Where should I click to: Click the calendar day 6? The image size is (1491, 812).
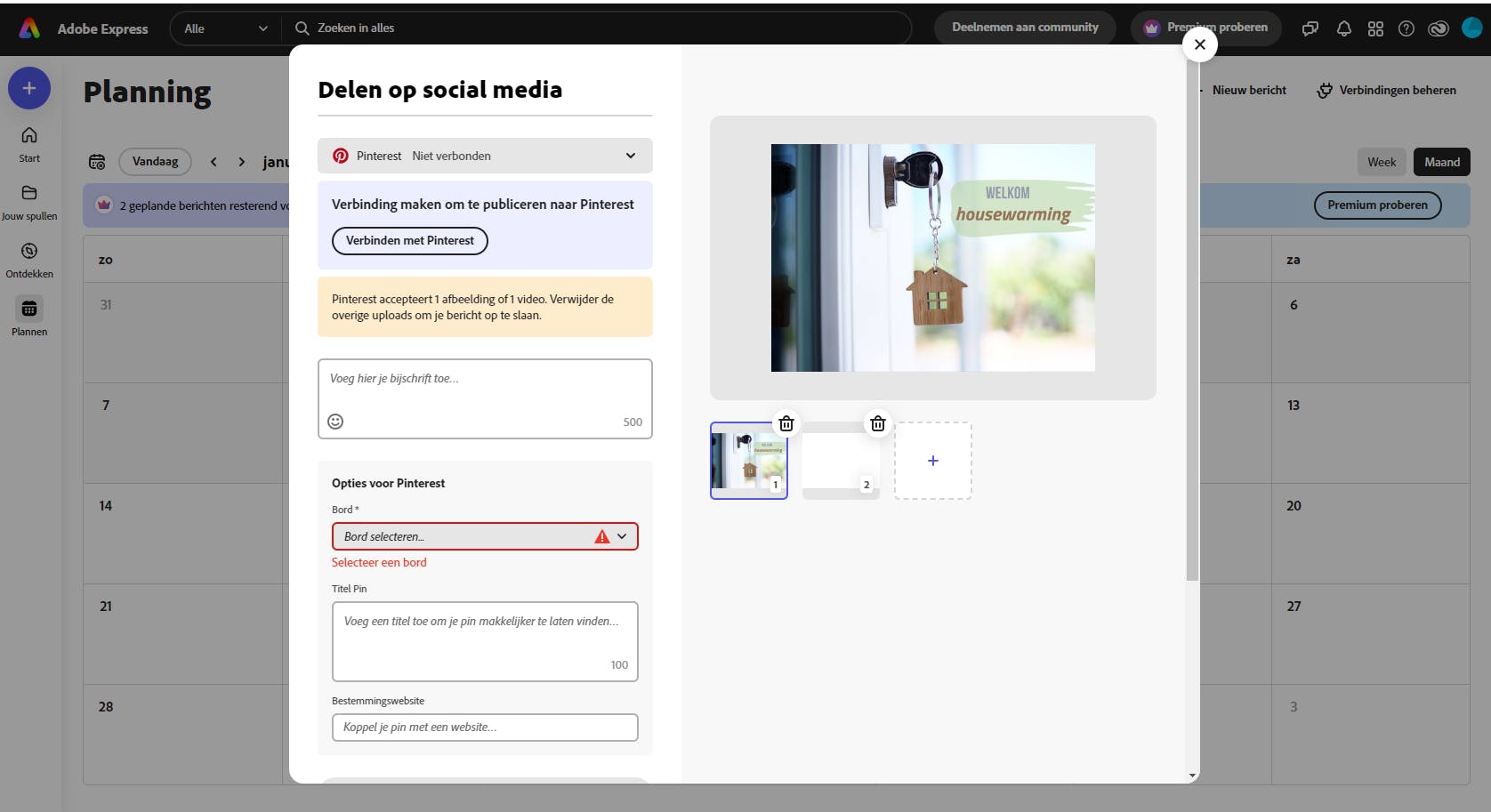(x=1294, y=305)
